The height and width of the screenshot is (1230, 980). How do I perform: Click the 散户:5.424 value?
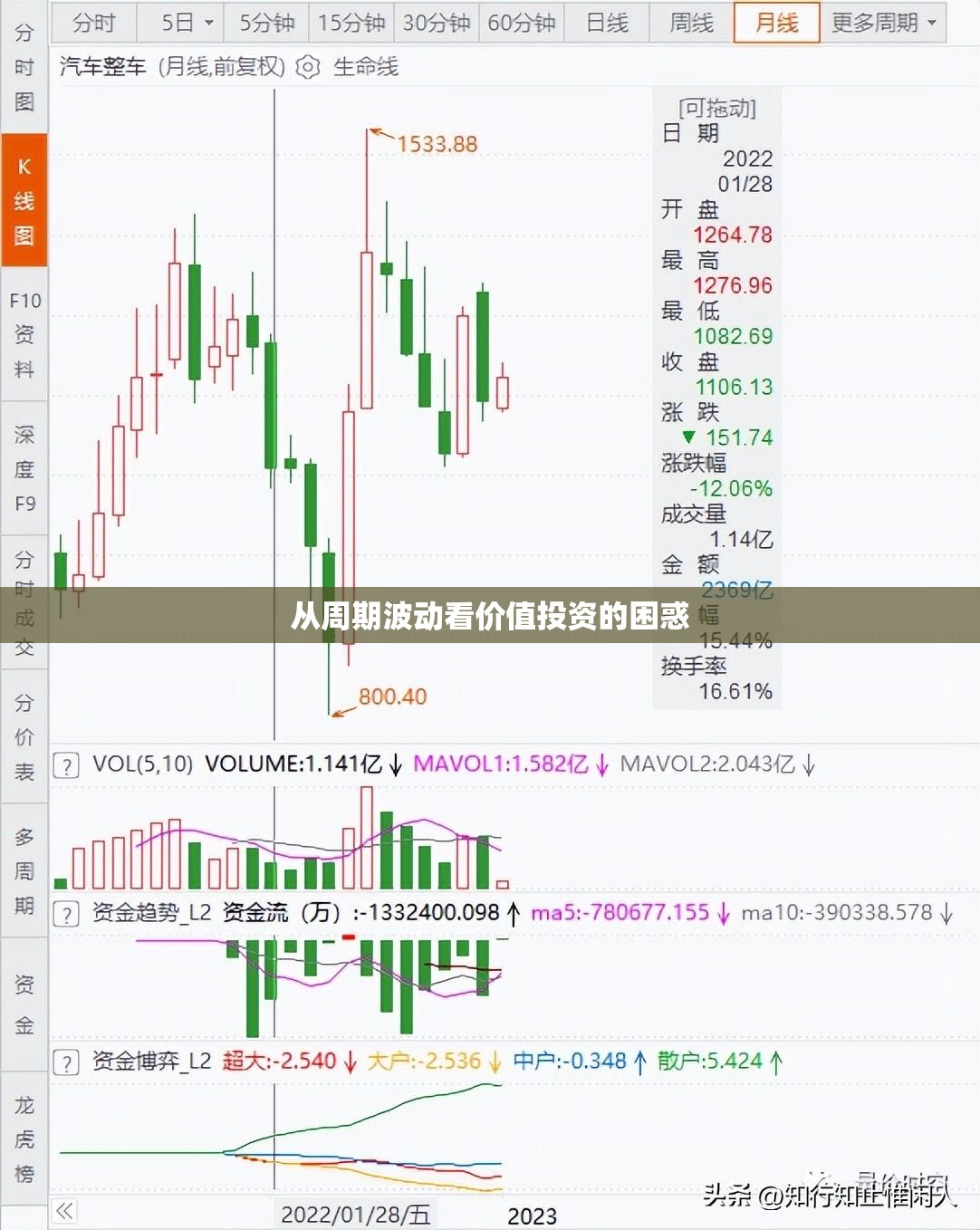710,1062
